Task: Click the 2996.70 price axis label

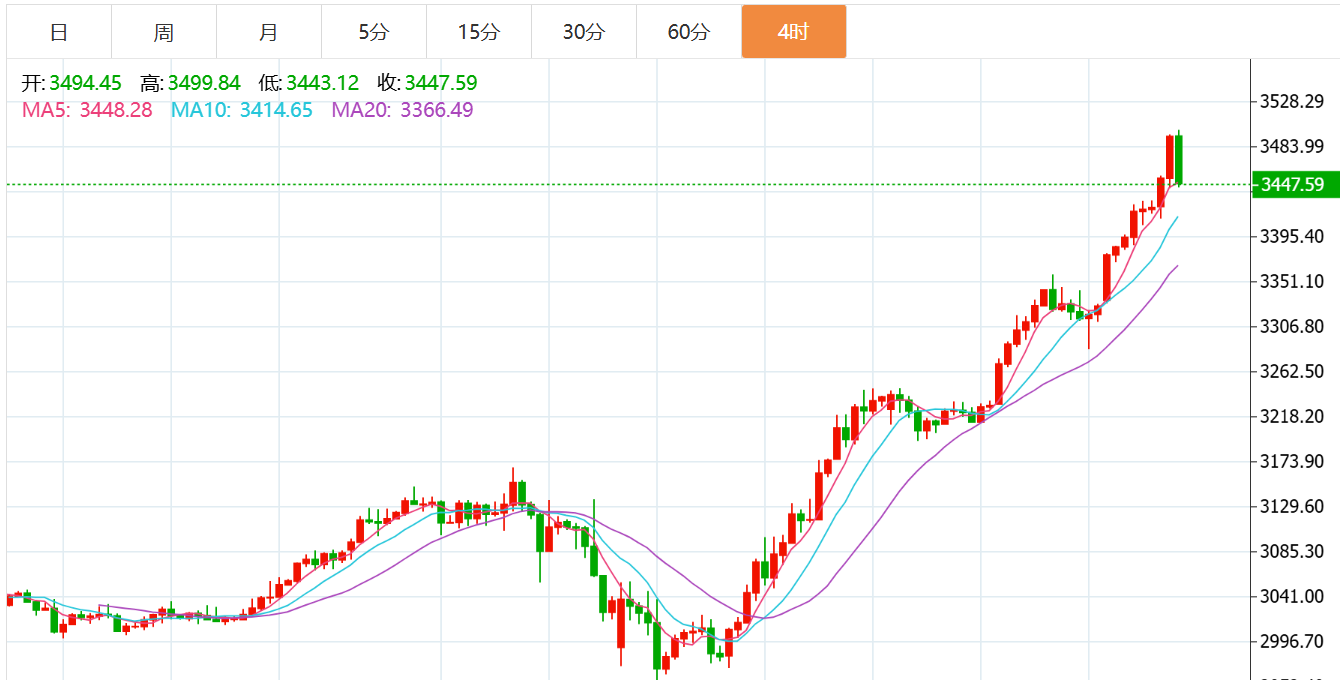Action: click(x=1293, y=641)
